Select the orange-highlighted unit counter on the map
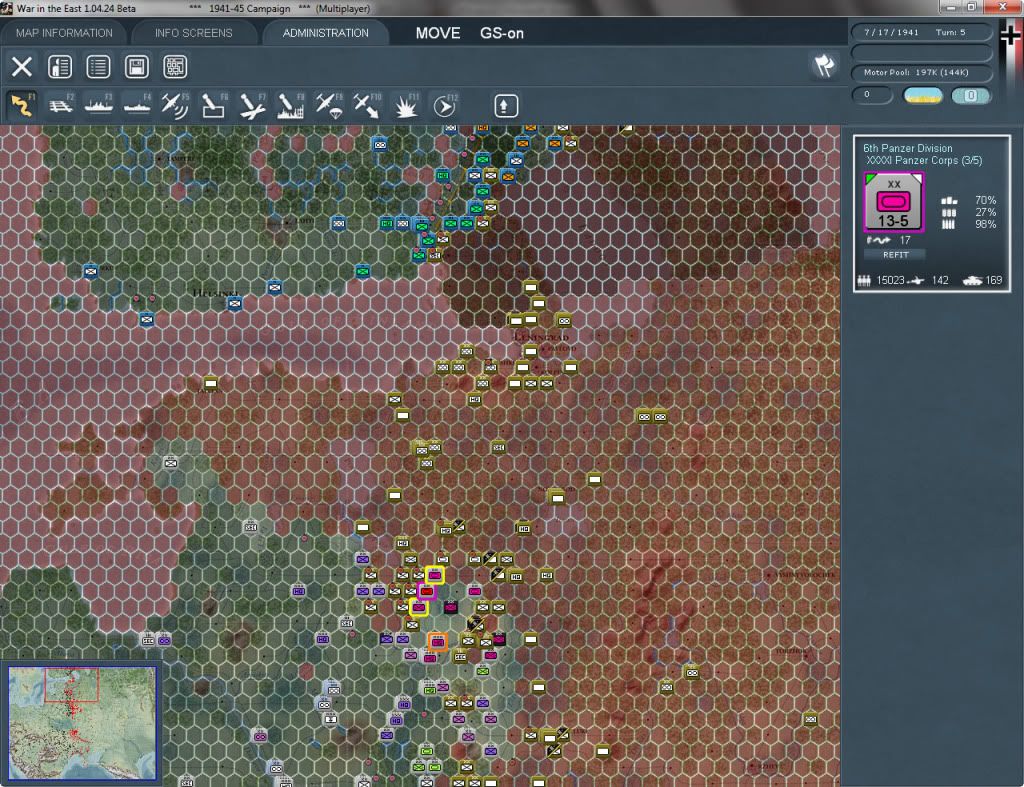Image resolution: width=1024 pixels, height=787 pixels. 438,642
